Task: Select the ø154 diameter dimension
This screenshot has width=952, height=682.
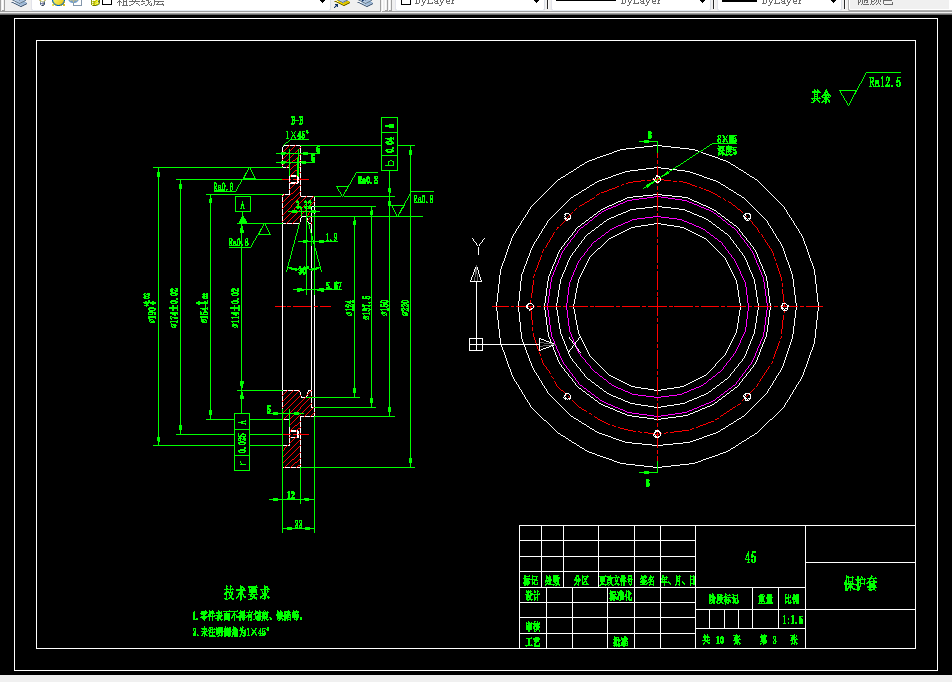Action: (205, 307)
